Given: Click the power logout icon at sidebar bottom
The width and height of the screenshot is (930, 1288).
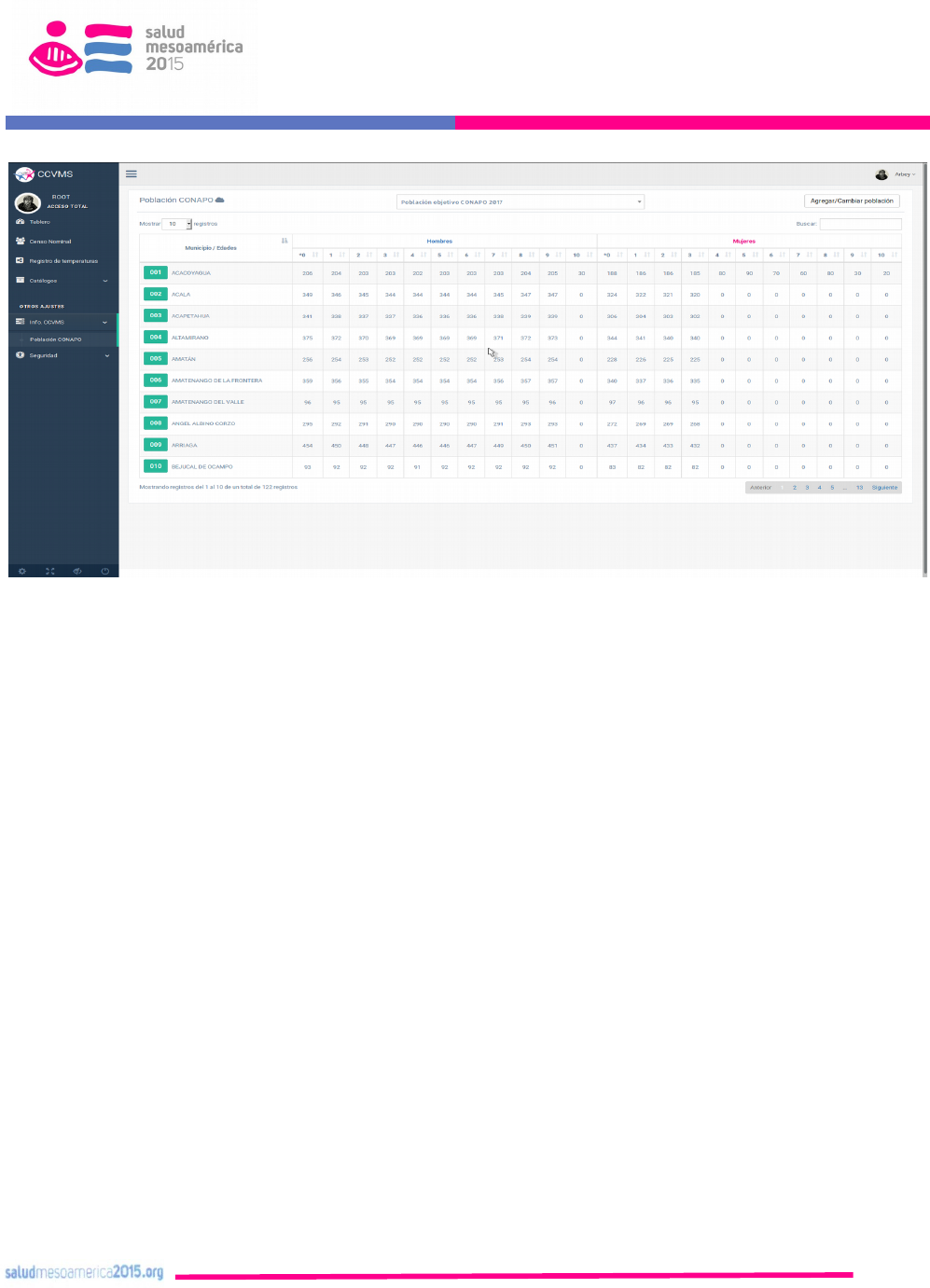Looking at the screenshot, I should (104, 571).
